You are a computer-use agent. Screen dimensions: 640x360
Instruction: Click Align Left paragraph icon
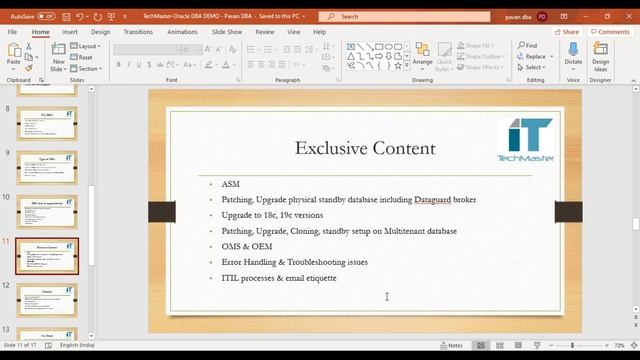pos(250,64)
